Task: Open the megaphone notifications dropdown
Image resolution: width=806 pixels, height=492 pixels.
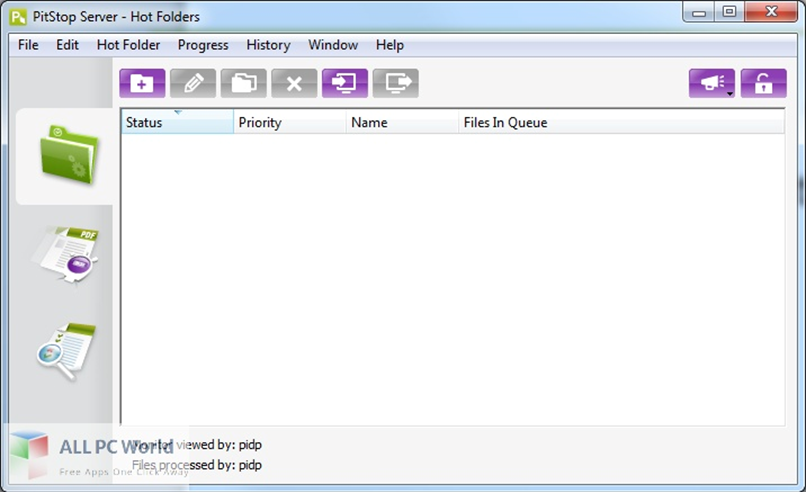Action: coord(712,84)
